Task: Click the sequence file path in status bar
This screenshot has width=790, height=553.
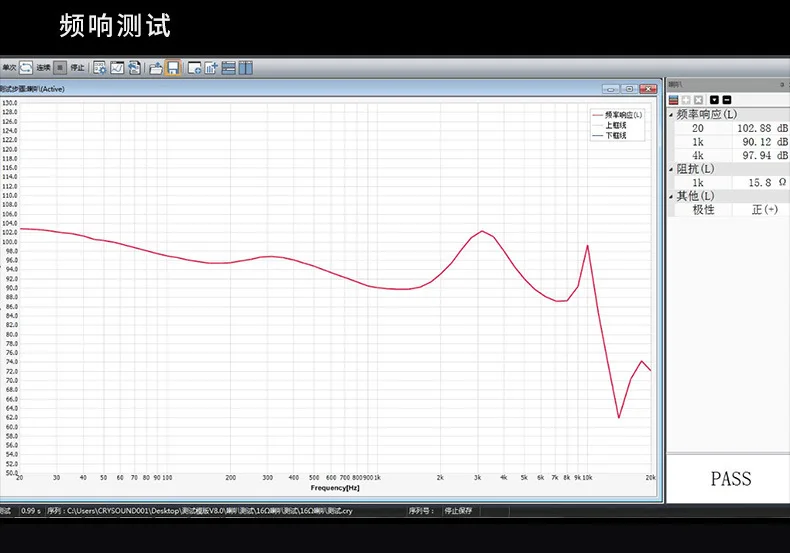Action: tap(200, 511)
